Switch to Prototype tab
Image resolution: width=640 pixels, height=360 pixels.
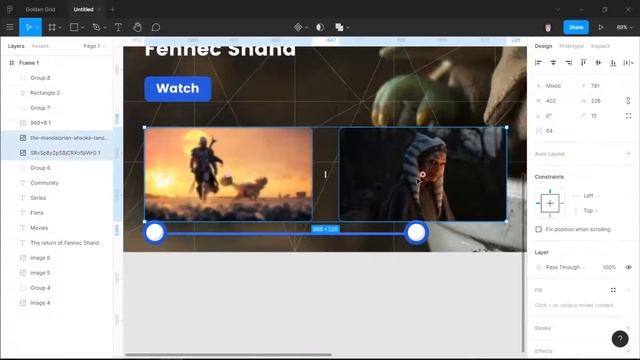571,46
